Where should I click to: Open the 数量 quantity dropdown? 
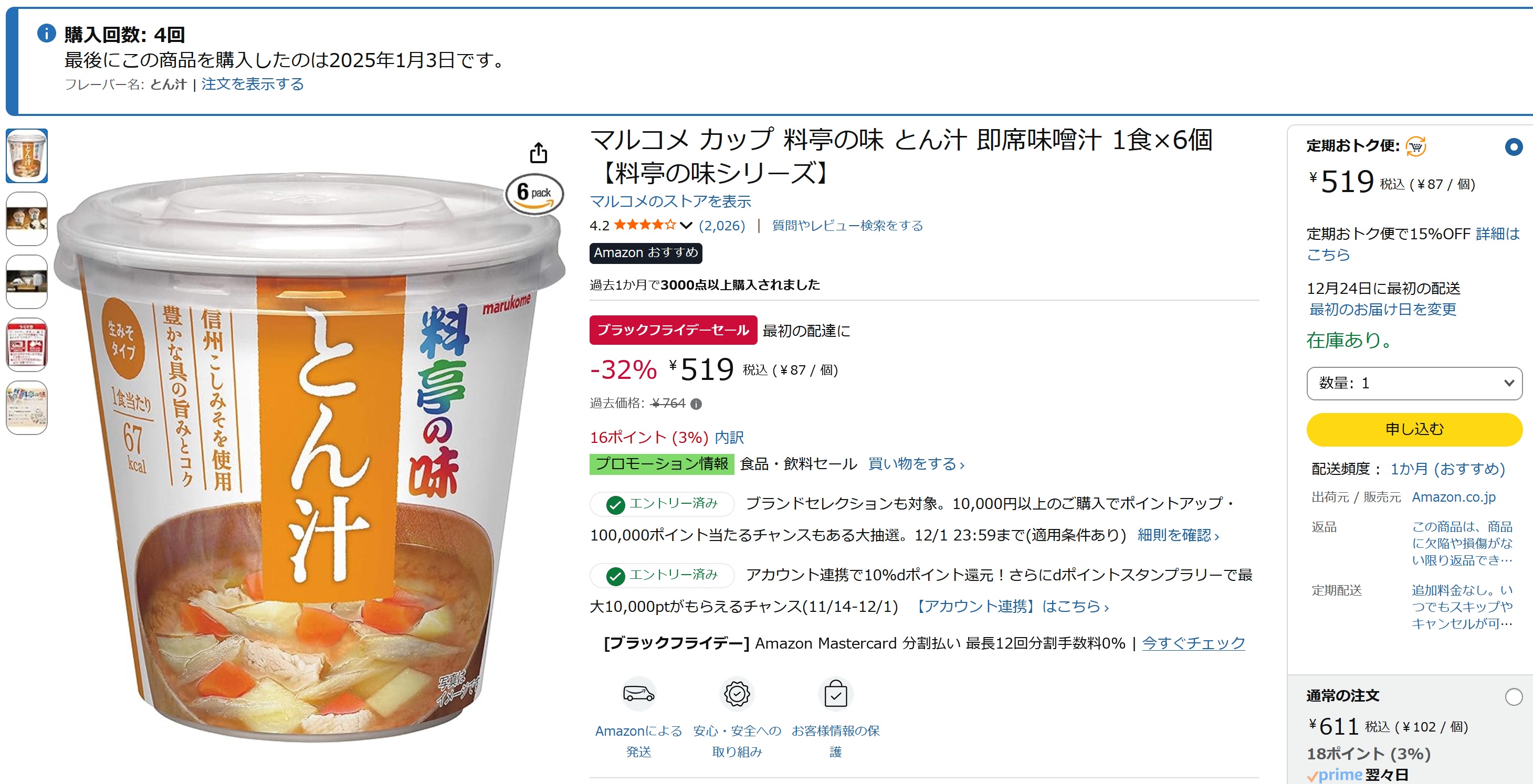click(1414, 384)
